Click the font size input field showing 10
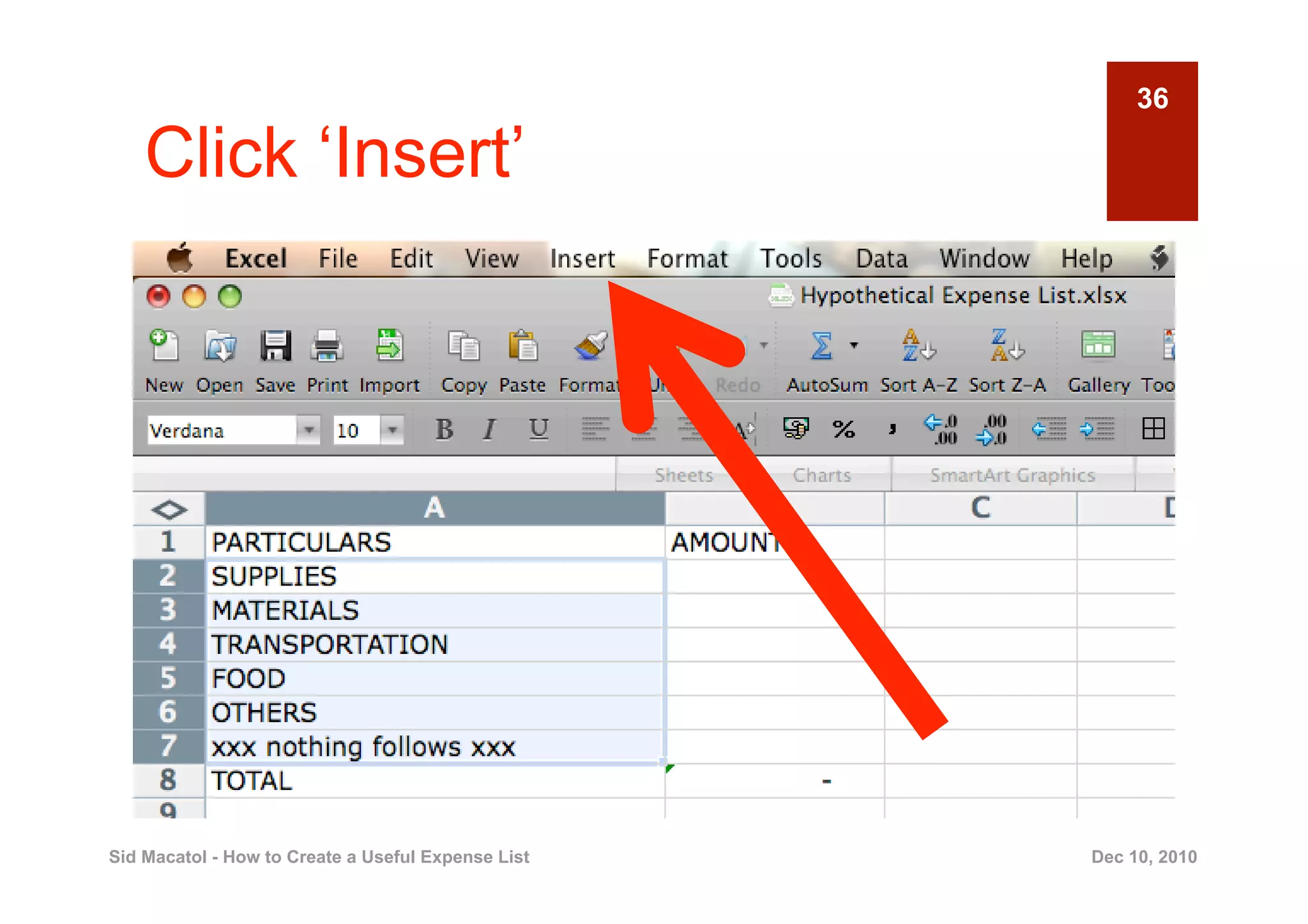 tap(356, 430)
